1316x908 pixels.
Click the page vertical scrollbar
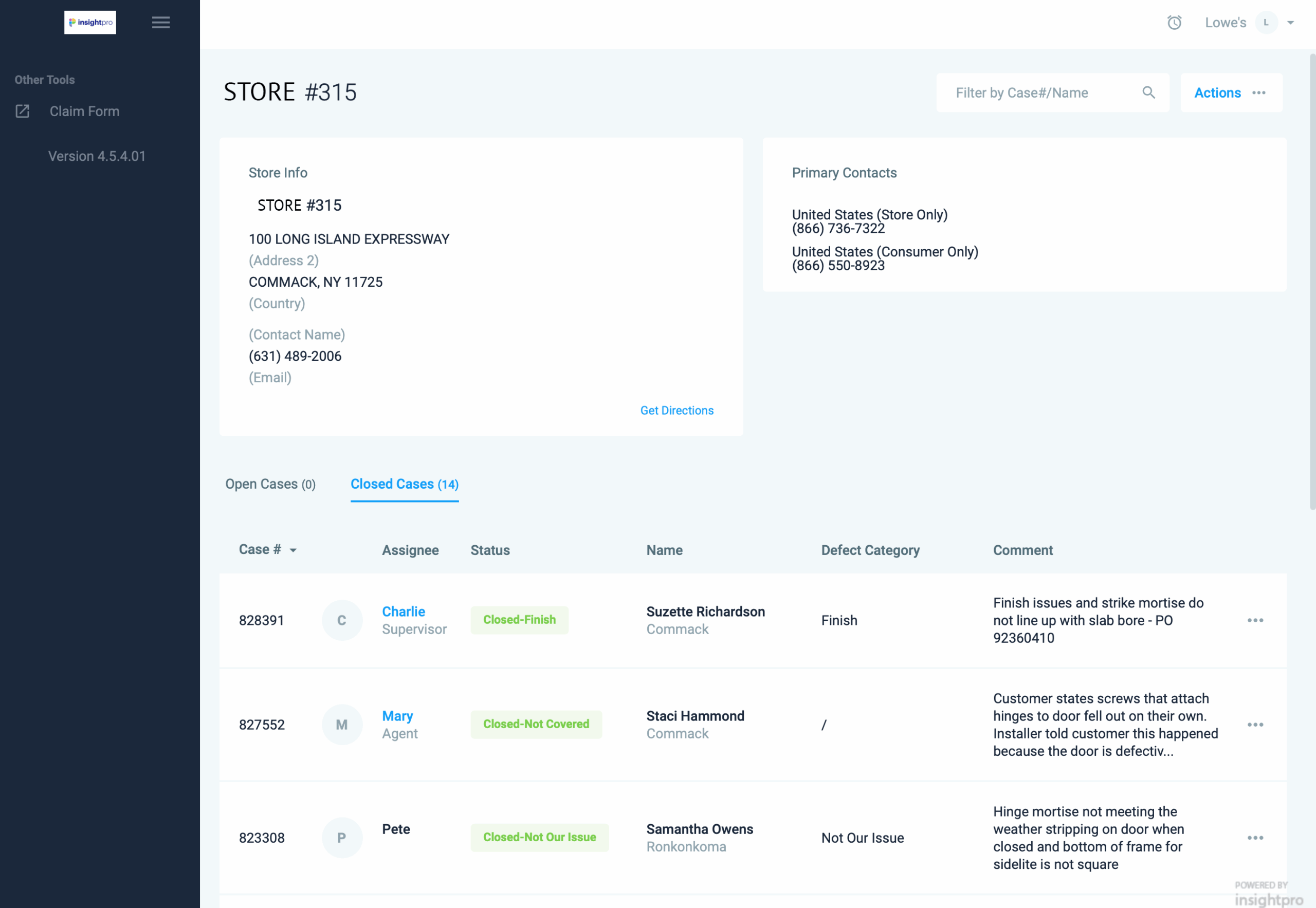pos(1312,282)
